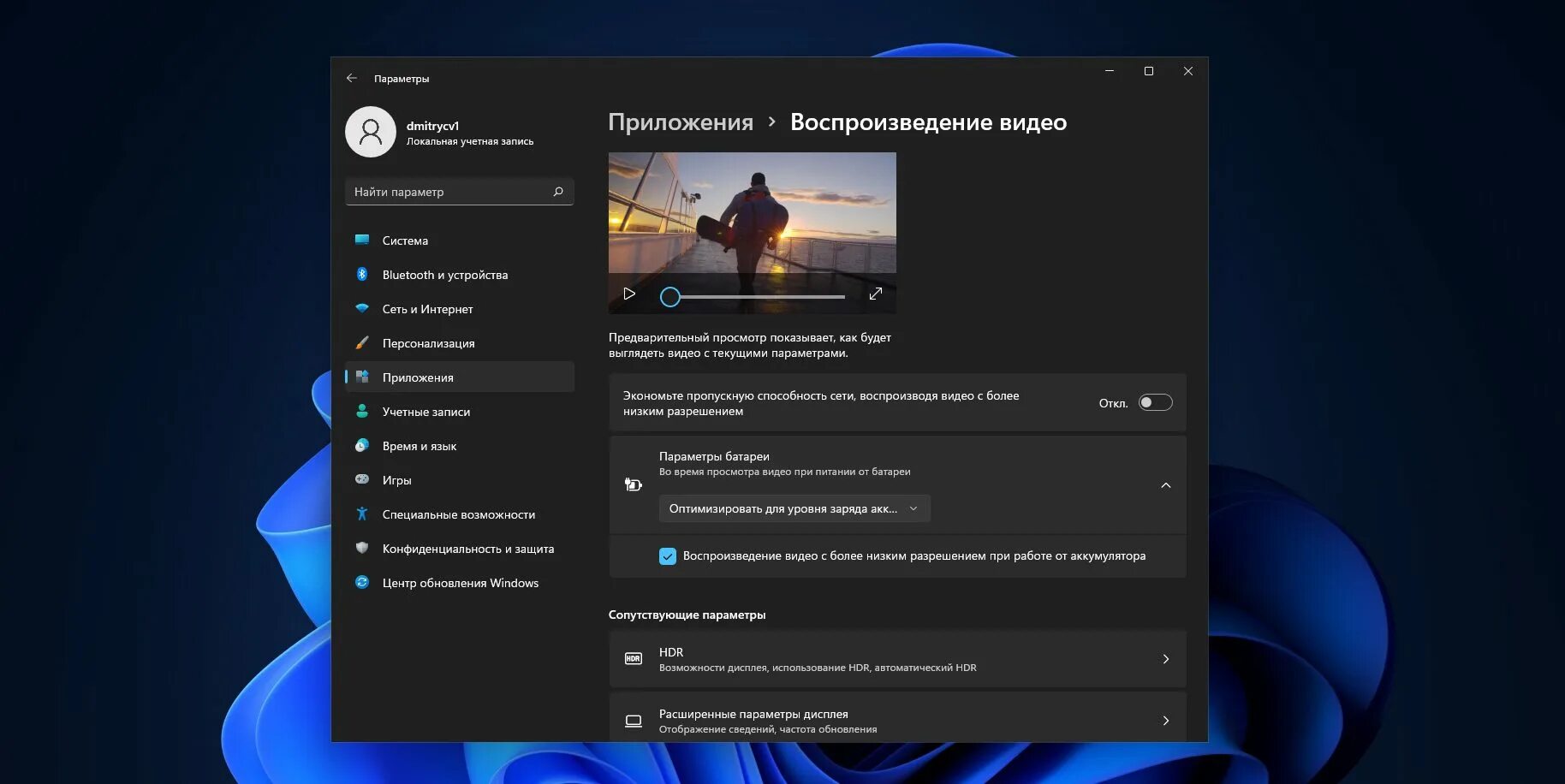Click the shield icon beside Конфиденциальность и защита
This screenshot has height=784, width=1565.
point(362,548)
